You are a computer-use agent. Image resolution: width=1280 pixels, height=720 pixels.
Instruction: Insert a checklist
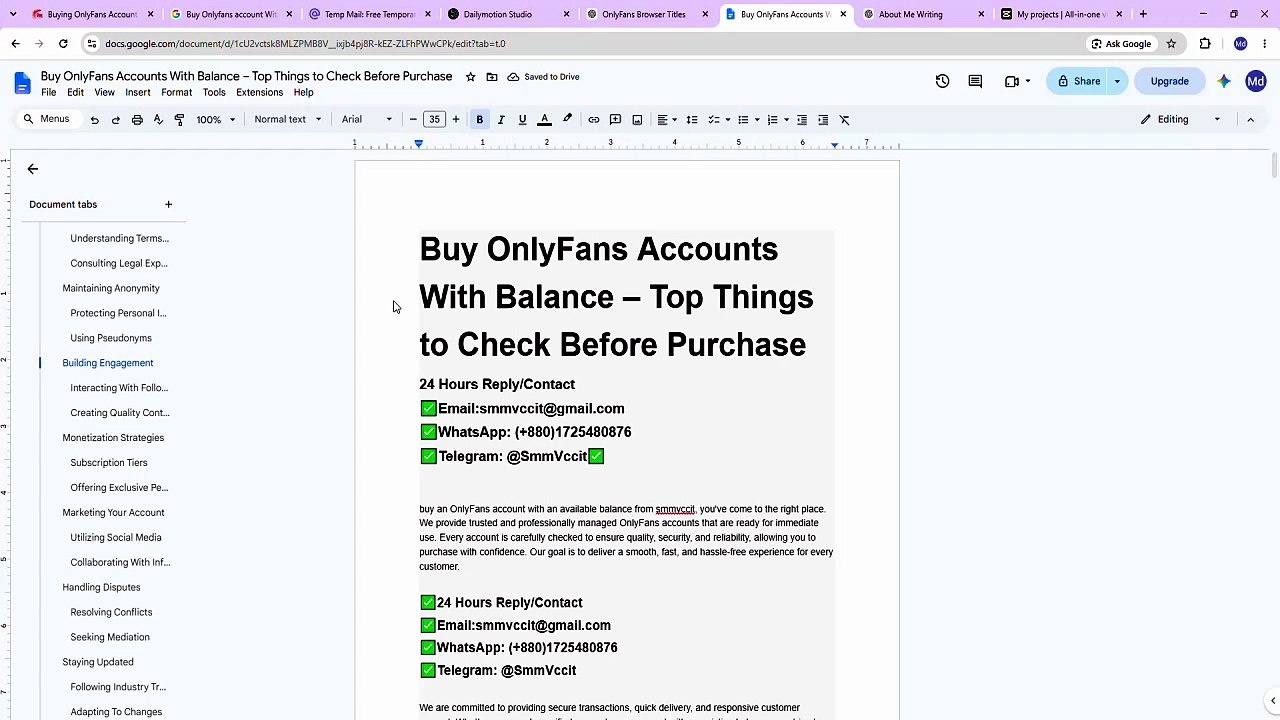pos(714,120)
